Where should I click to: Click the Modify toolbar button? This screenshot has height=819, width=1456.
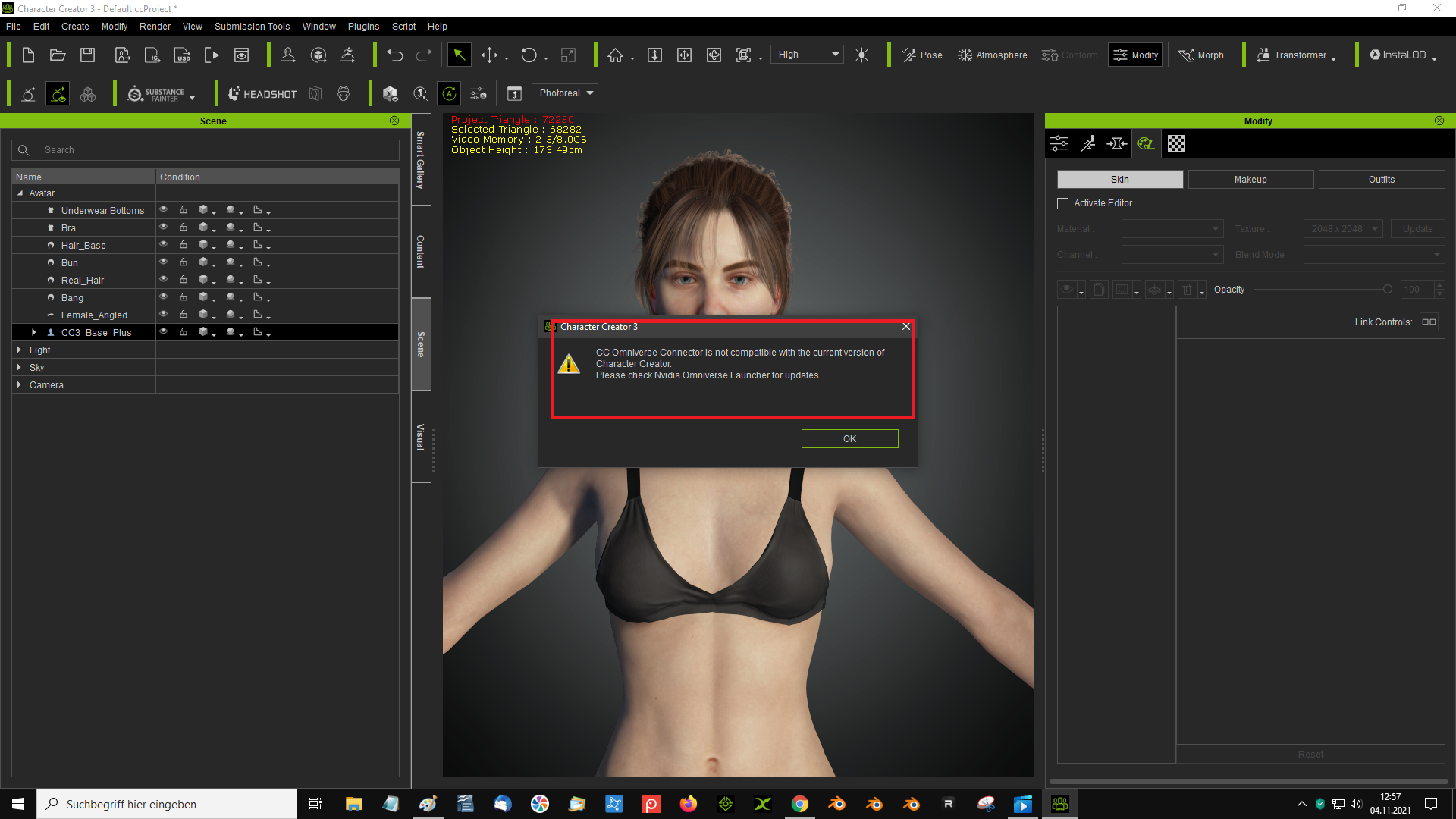coord(1135,55)
